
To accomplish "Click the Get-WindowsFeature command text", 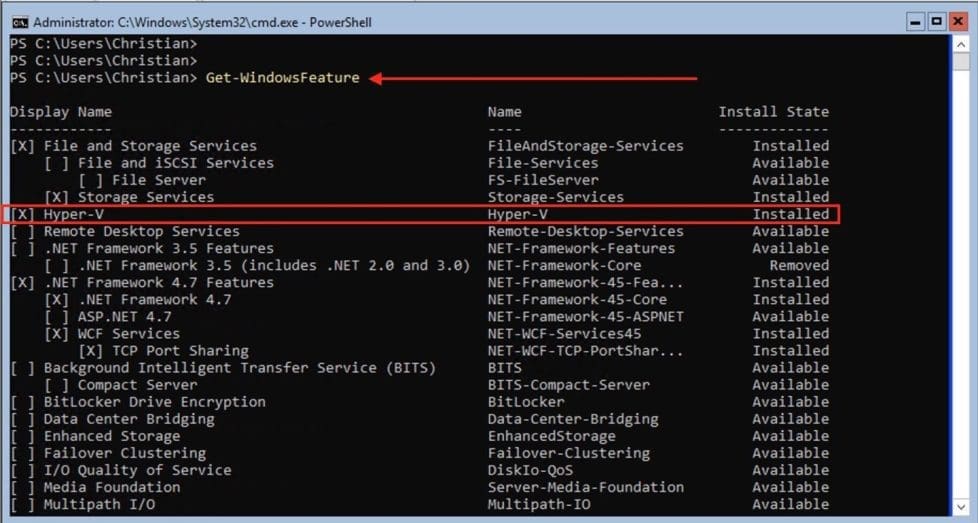I will tap(282, 78).
